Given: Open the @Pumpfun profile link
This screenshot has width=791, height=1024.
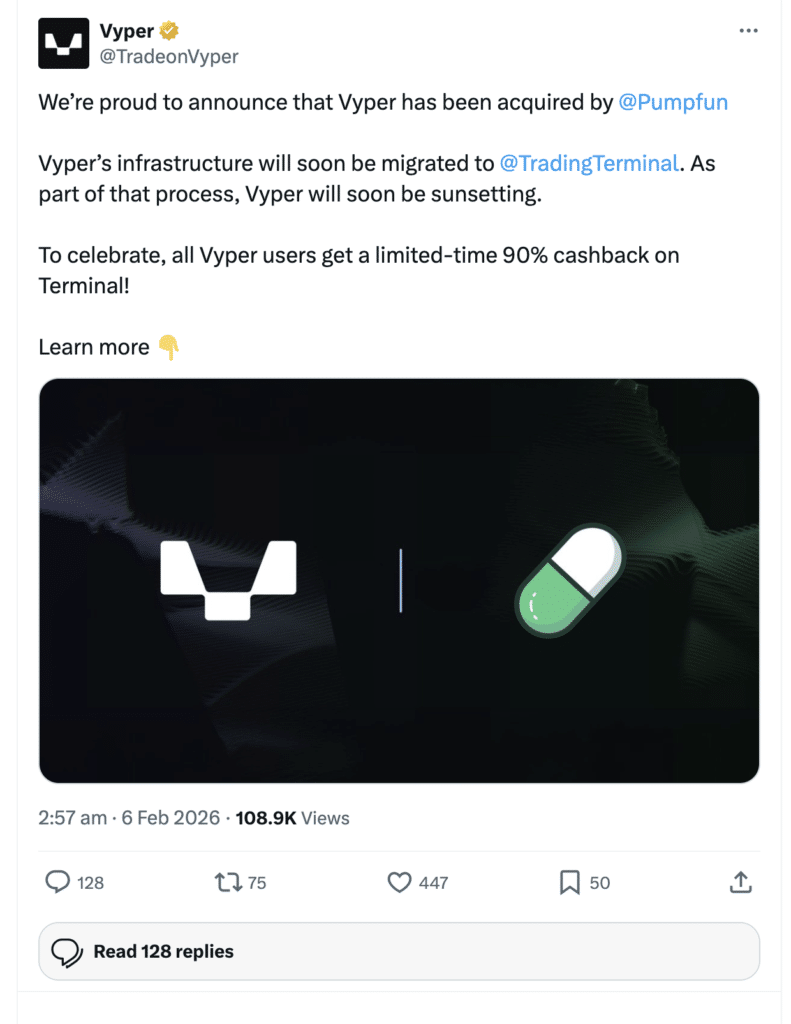Looking at the screenshot, I should (674, 102).
